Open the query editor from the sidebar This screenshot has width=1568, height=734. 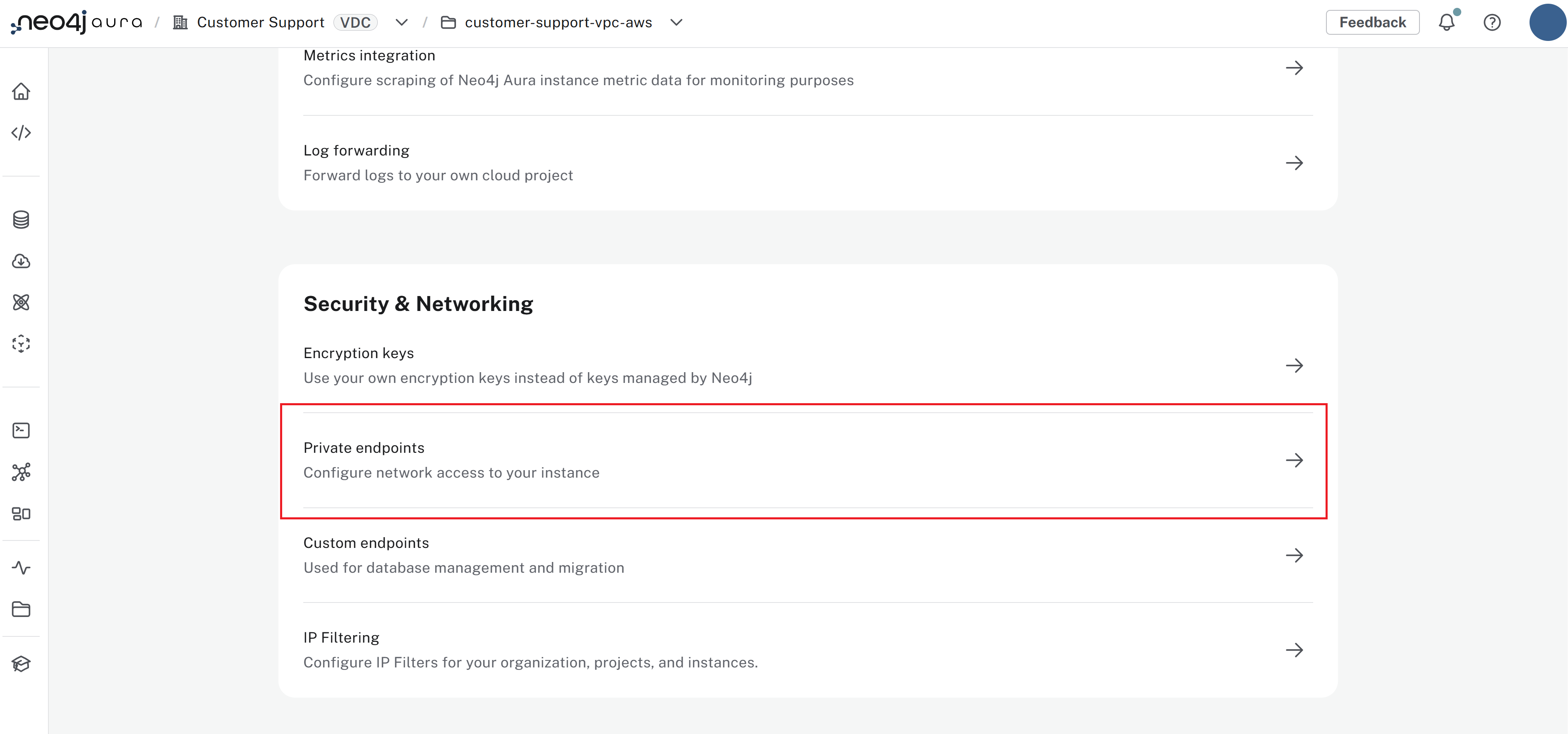[x=21, y=133]
